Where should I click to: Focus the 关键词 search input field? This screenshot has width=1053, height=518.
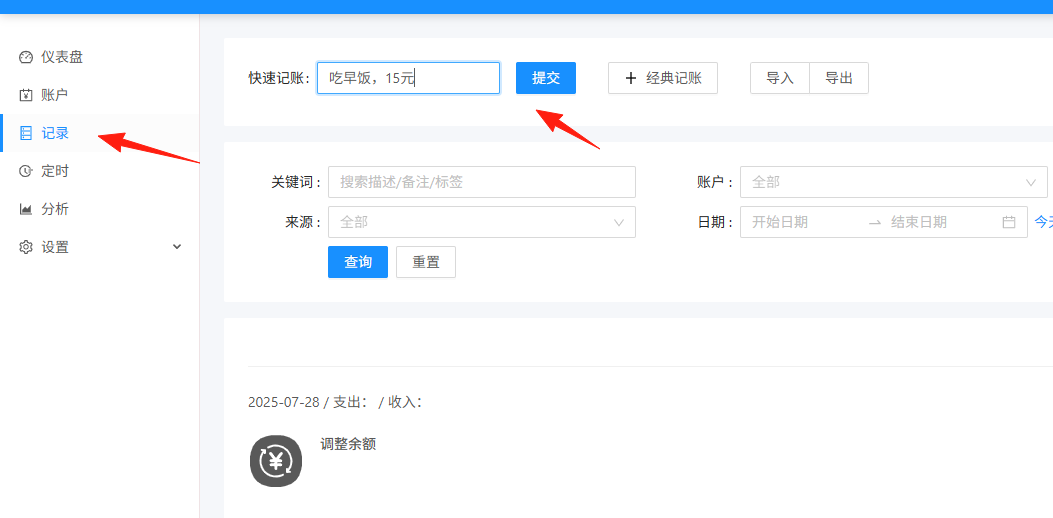pyautogui.click(x=482, y=182)
